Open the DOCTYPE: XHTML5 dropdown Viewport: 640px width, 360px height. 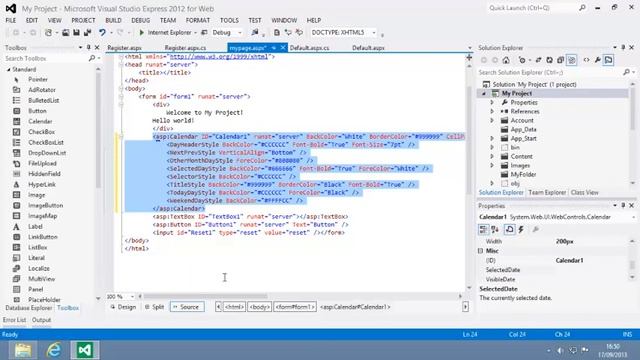[373, 32]
